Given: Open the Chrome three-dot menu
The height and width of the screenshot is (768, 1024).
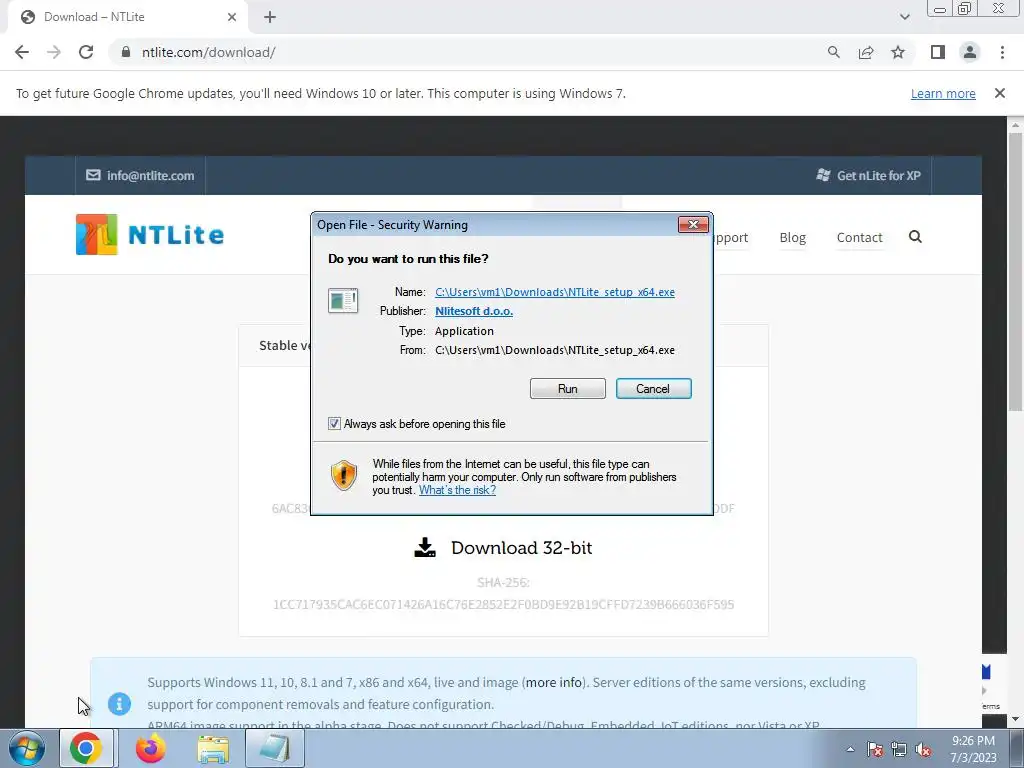Looking at the screenshot, I should [1002, 52].
